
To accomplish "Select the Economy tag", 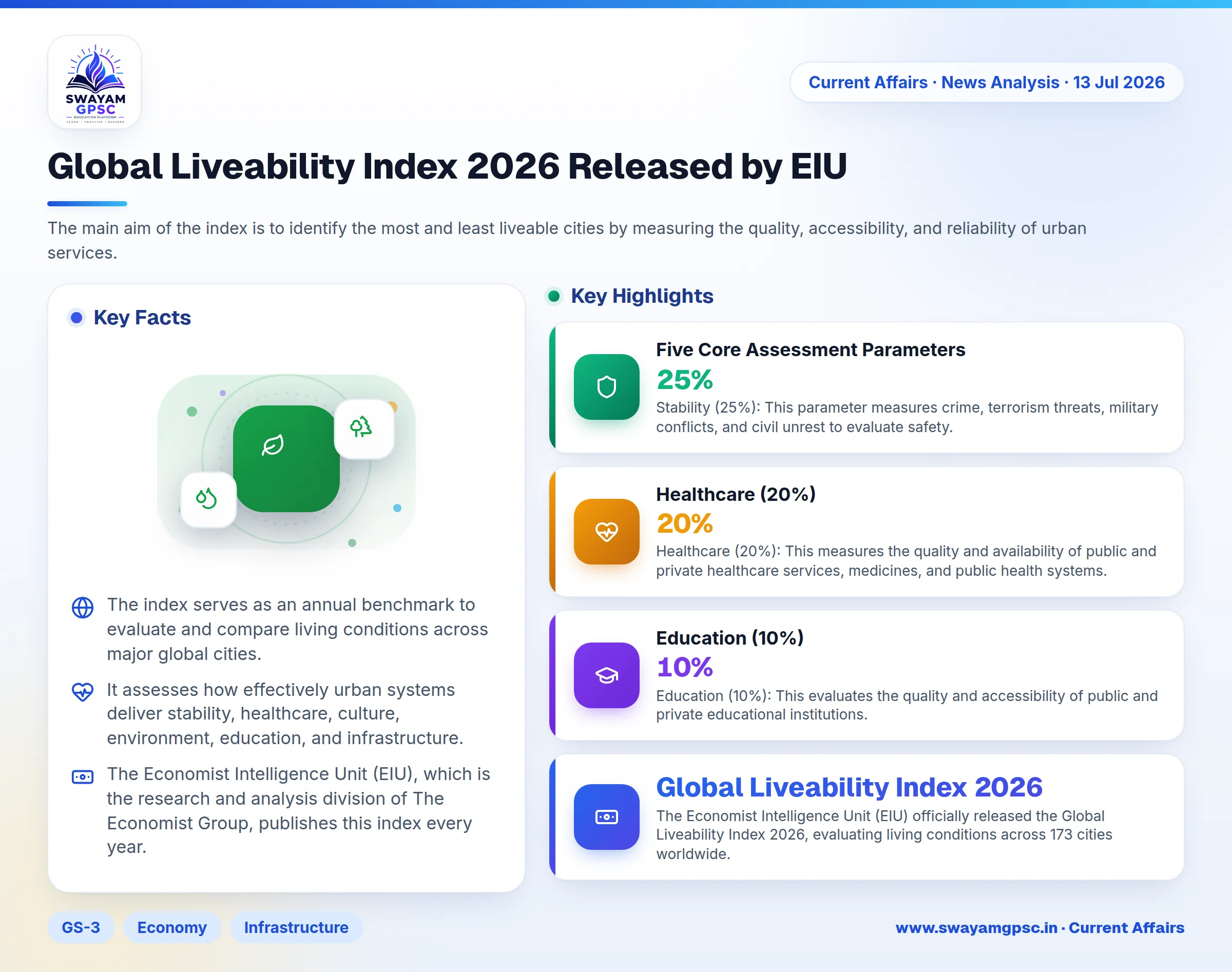I will tap(172, 928).
